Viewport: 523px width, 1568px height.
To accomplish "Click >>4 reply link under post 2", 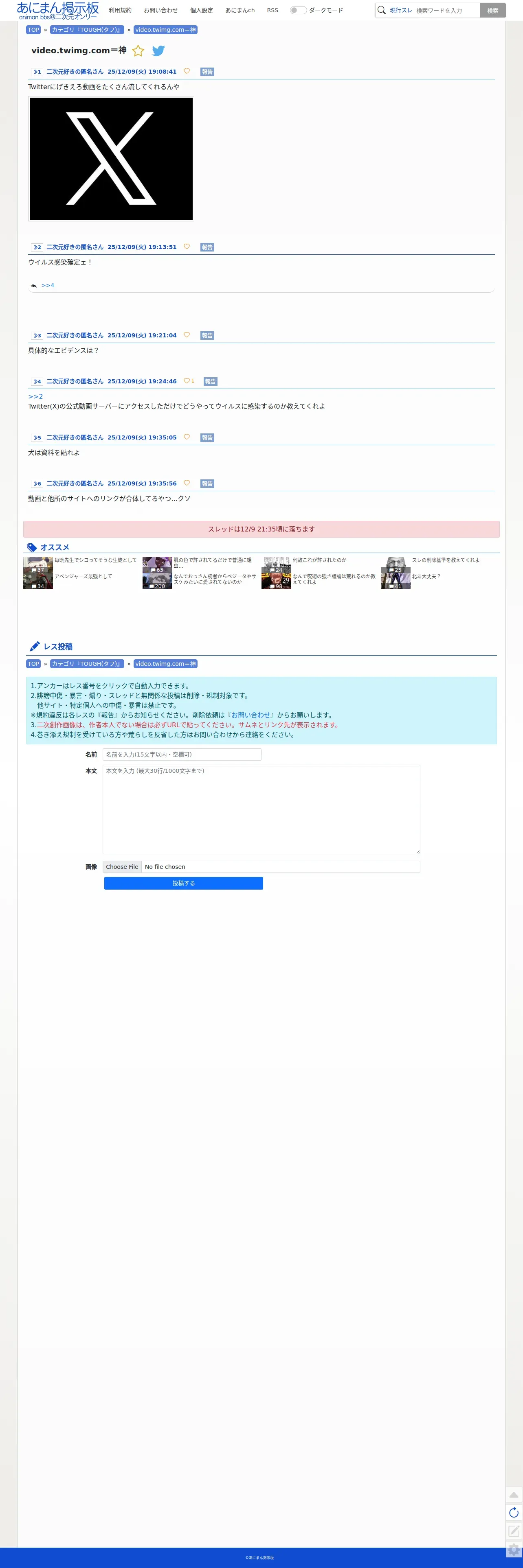I will point(48,285).
